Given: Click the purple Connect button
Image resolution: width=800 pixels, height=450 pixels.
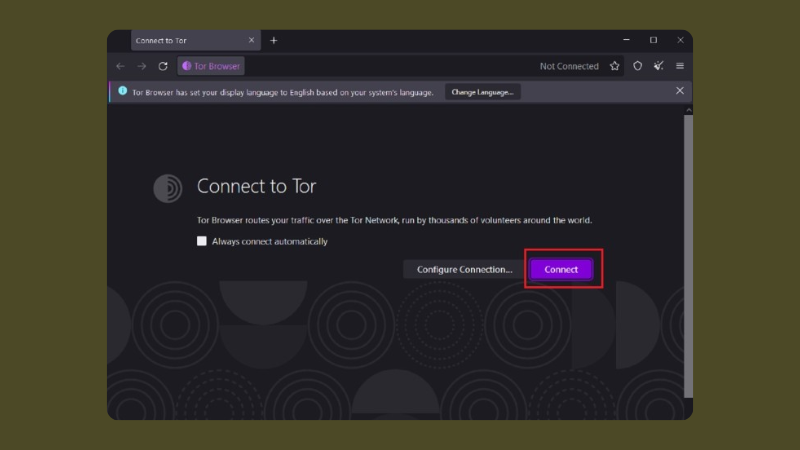Looking at the screenshot, I should pos(561,269).
